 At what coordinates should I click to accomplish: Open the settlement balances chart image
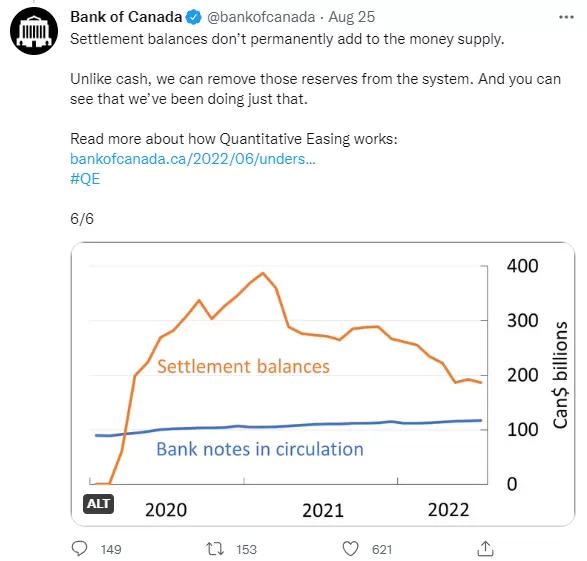(x=323, y=384)
